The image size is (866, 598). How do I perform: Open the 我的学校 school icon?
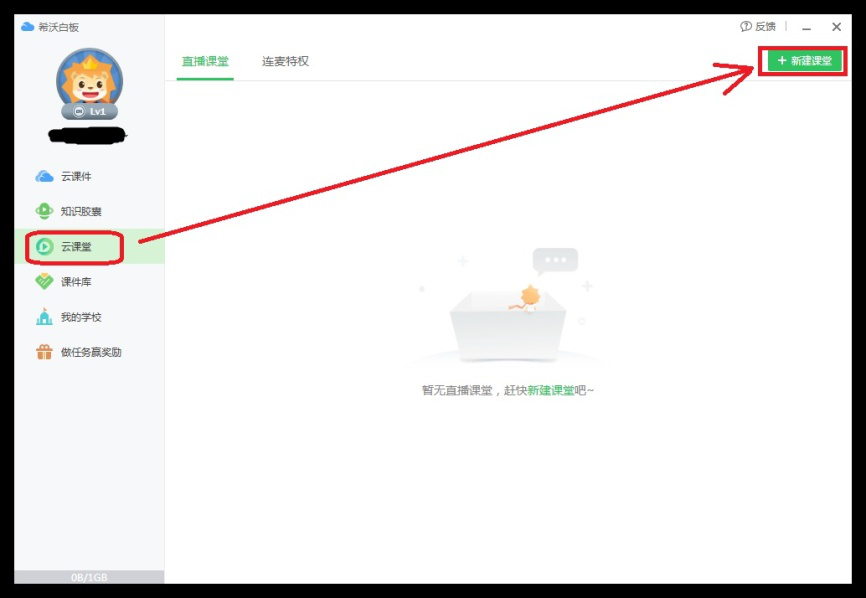pos(44,317)
